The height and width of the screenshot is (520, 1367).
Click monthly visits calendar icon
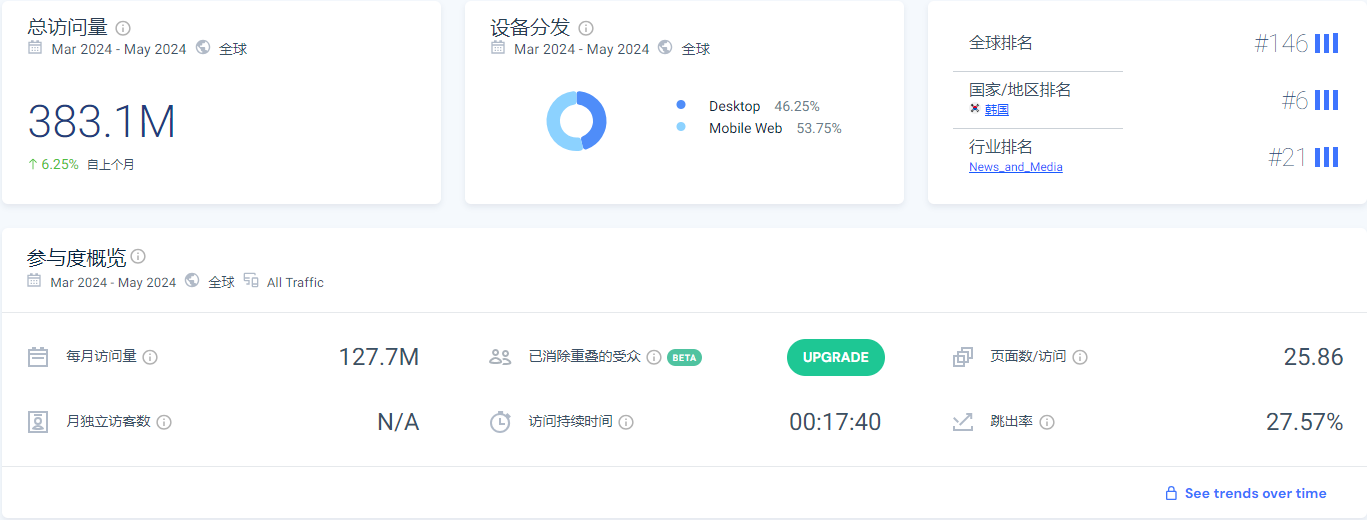tap(38, 357)
